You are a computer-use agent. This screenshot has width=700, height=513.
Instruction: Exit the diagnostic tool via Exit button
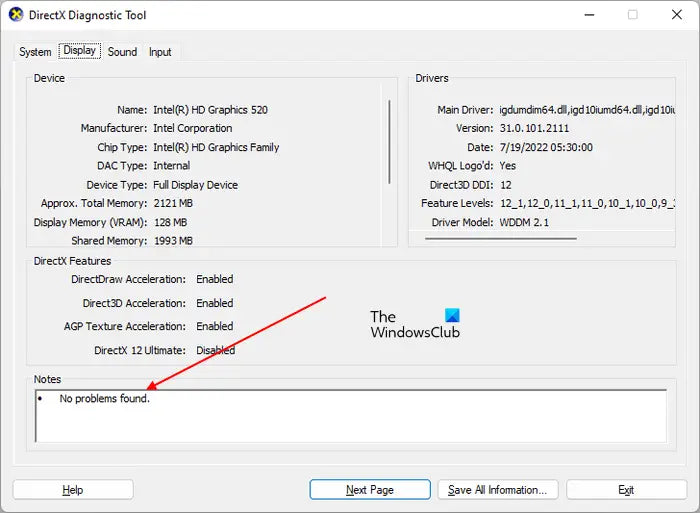[626, 490]
